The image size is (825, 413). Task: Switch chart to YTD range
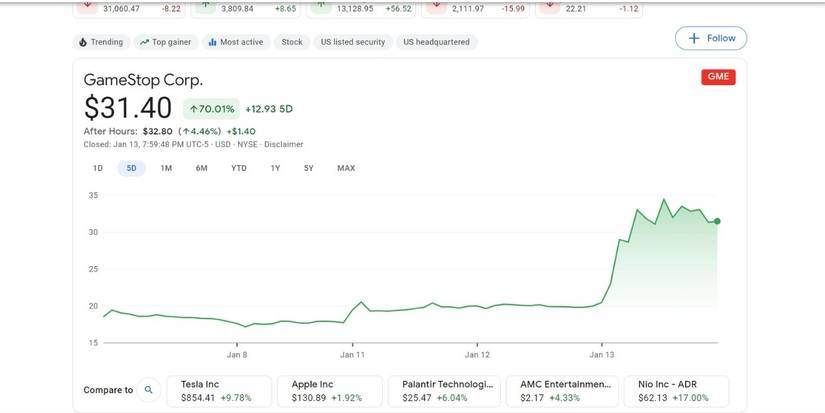[x=239, y=168]
